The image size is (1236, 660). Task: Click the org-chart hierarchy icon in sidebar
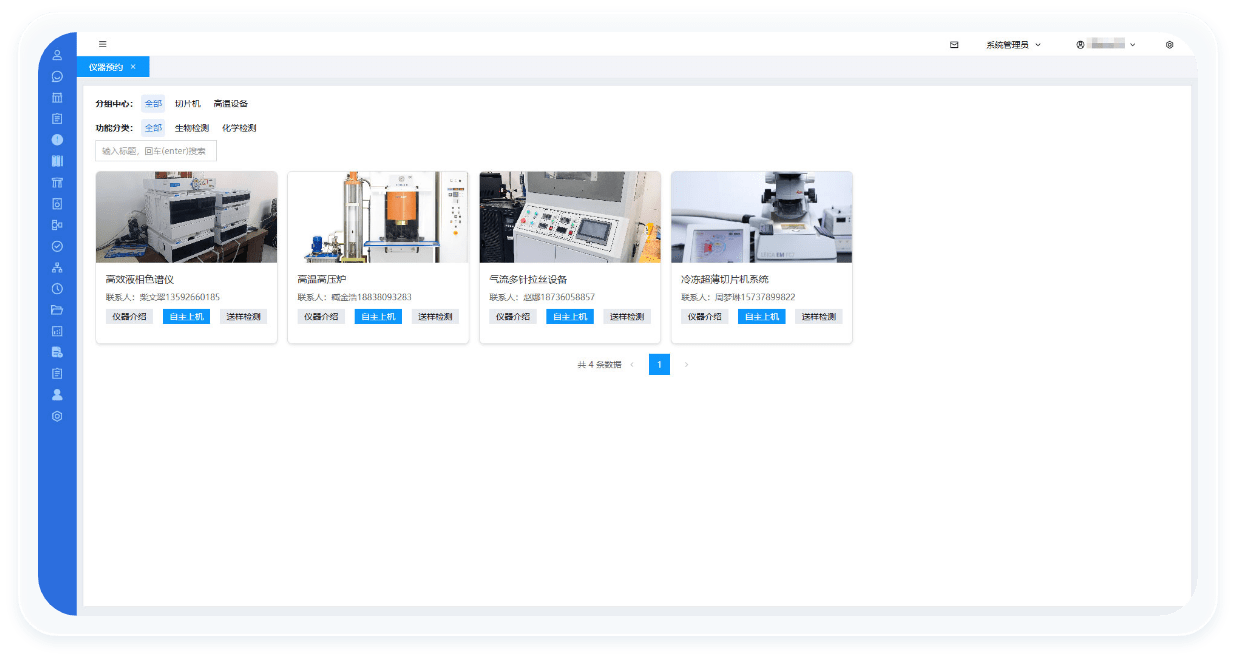(x=57, y=267)
